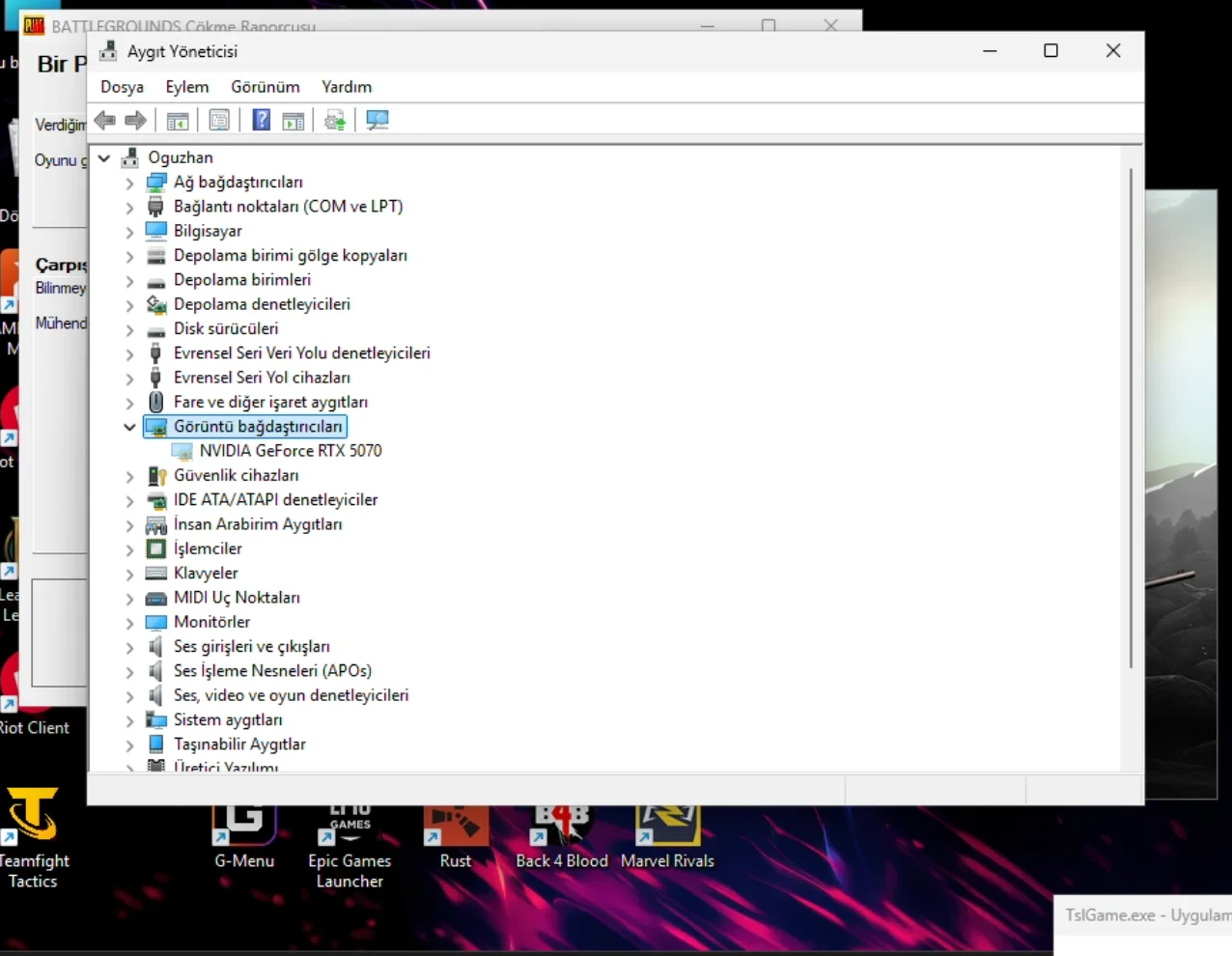The image size is (1232, 956).
Task: Expand the Monitörler node
Action: click(129, 623)
